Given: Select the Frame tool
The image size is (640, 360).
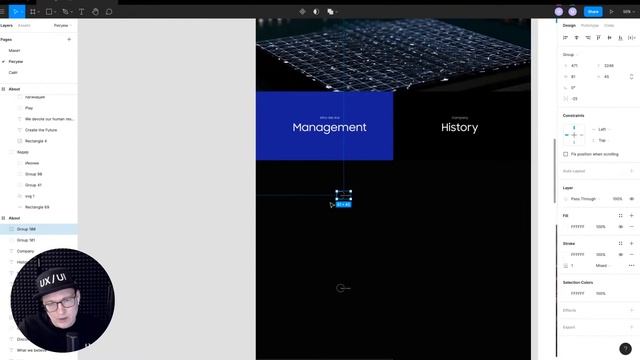Looking at the screenshot, I should pos(33,12).
